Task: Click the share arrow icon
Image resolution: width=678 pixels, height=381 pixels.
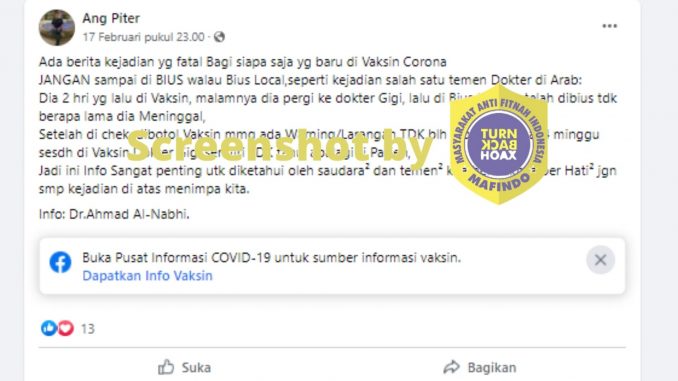Action: click(x=452, y=367)
